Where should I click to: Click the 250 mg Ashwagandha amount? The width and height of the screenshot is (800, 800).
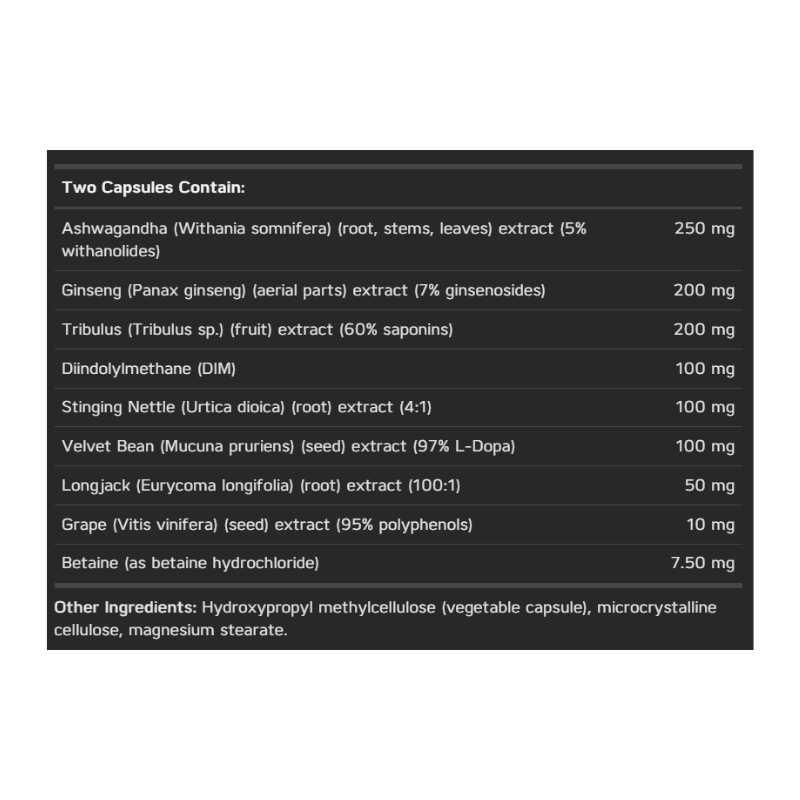tap(704, 229)
